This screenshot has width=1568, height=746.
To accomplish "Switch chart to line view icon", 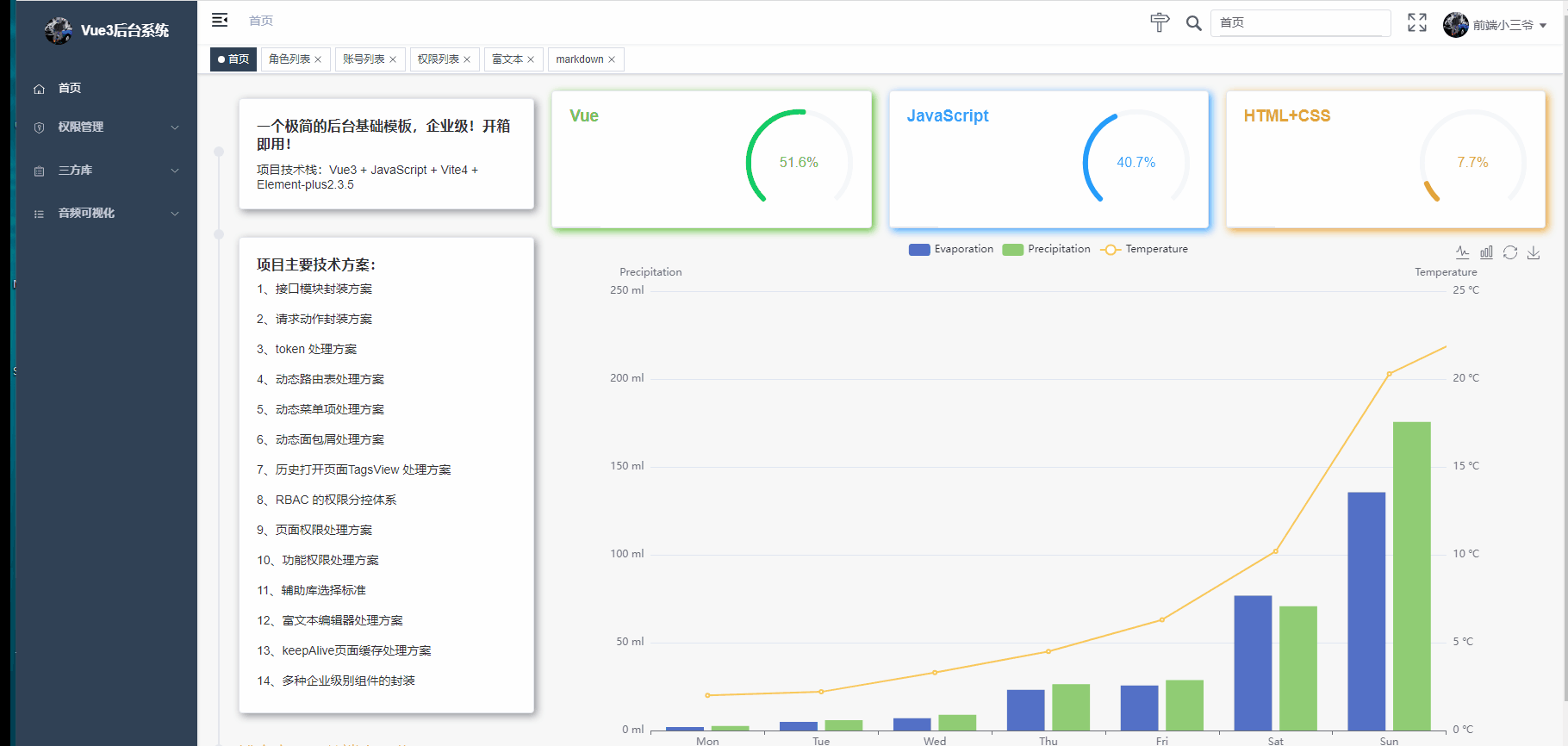I will tap(1463, 252).
